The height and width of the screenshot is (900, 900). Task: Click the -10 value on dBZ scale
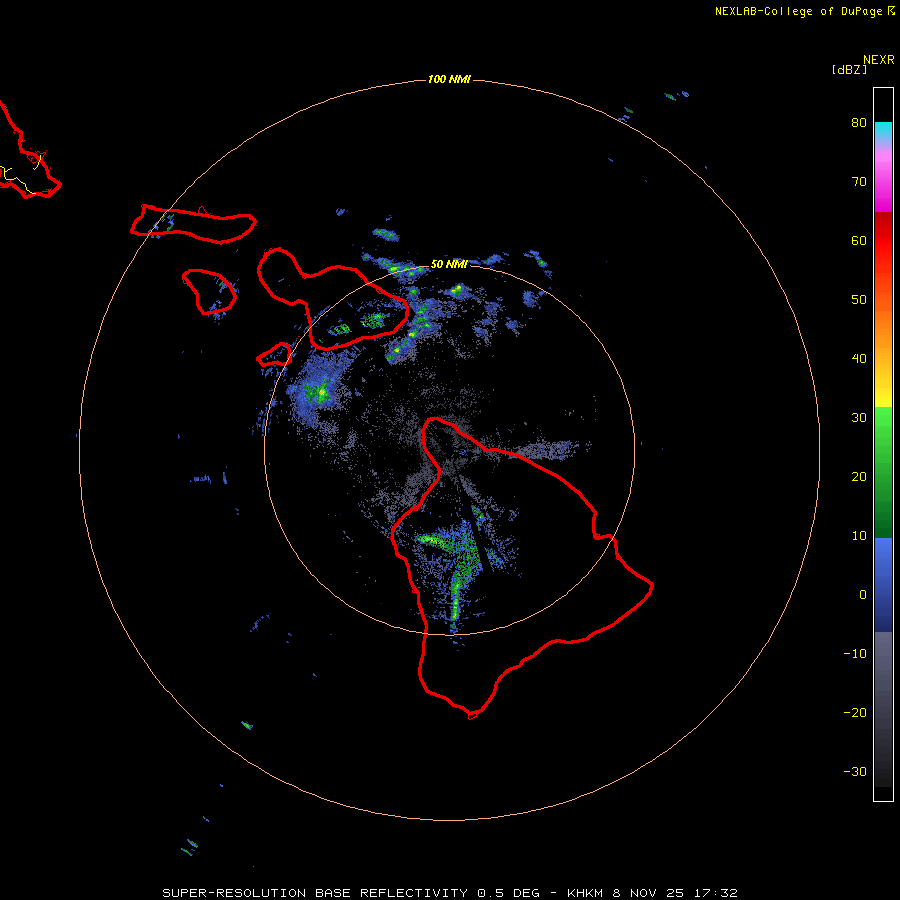coord(855,654)
